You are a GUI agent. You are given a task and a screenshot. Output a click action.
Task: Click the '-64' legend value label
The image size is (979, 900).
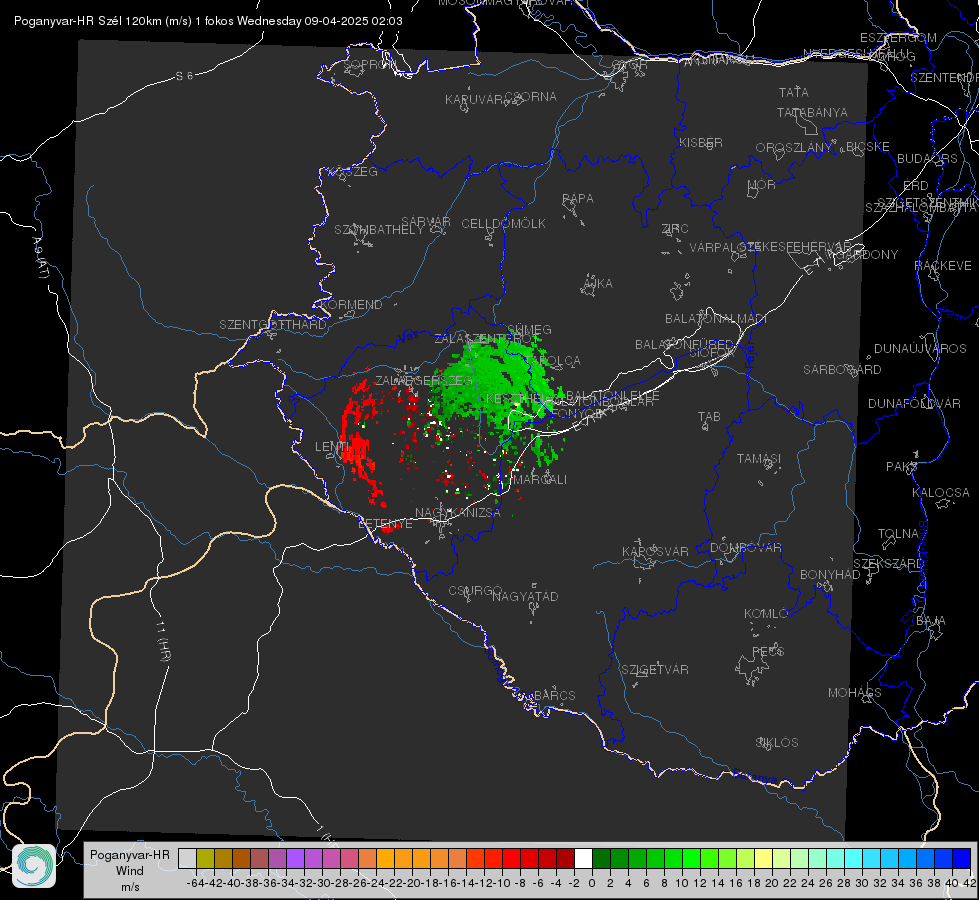coord(195,883)
